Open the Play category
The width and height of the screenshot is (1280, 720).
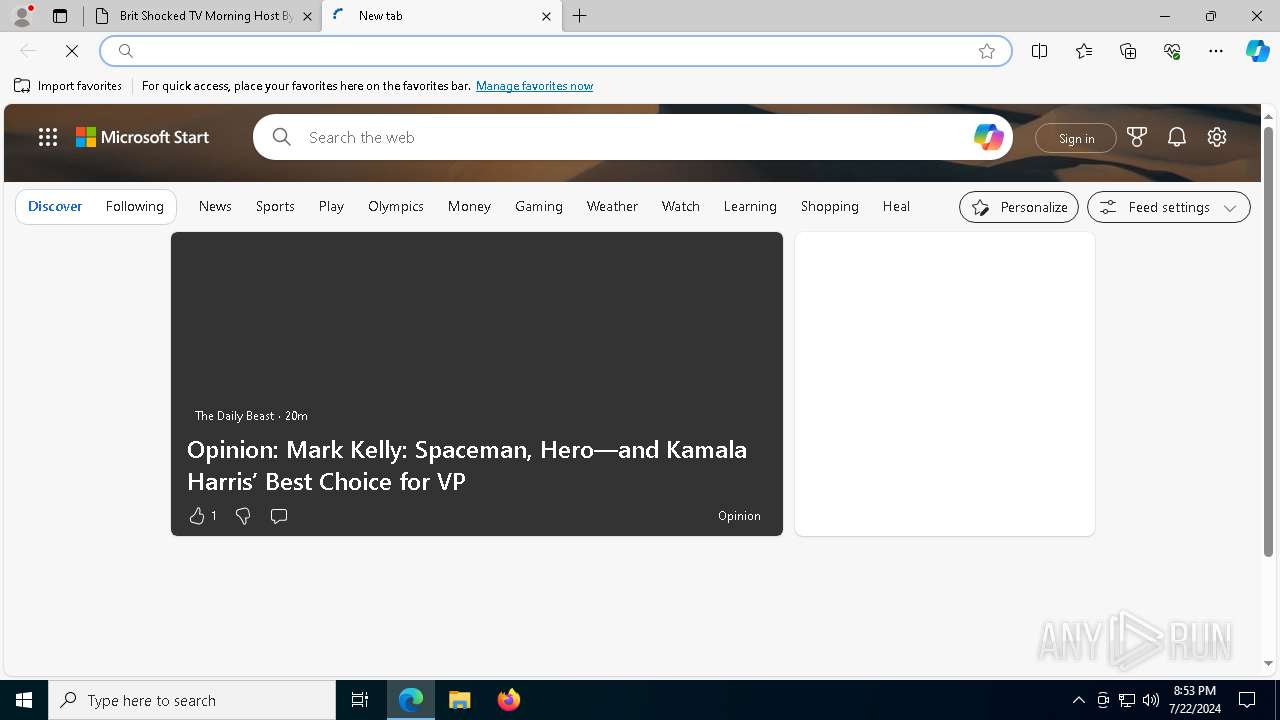pyautogui.click(x=331, y=206)
